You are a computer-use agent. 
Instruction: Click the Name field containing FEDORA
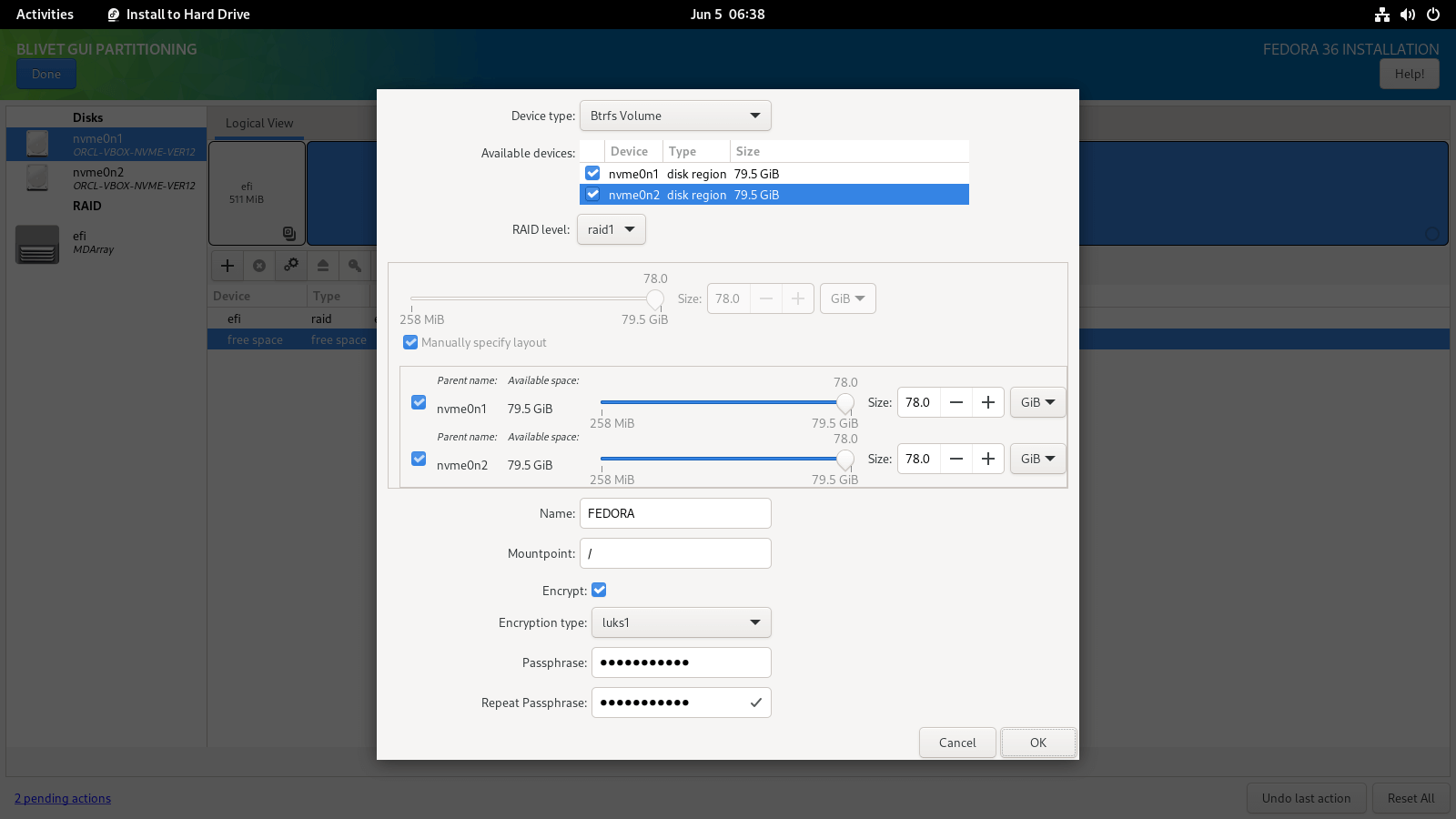coord(675,513)
